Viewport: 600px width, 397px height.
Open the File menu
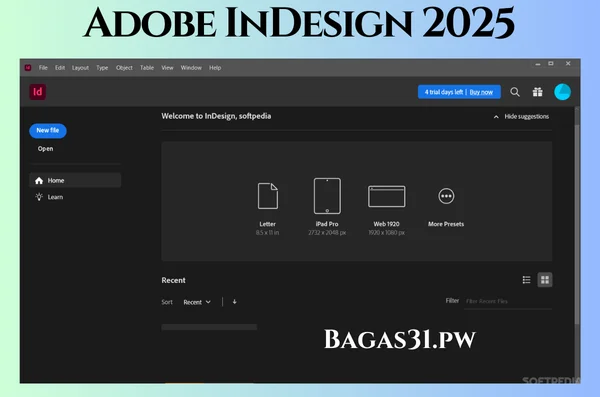[x=43, y=68]
